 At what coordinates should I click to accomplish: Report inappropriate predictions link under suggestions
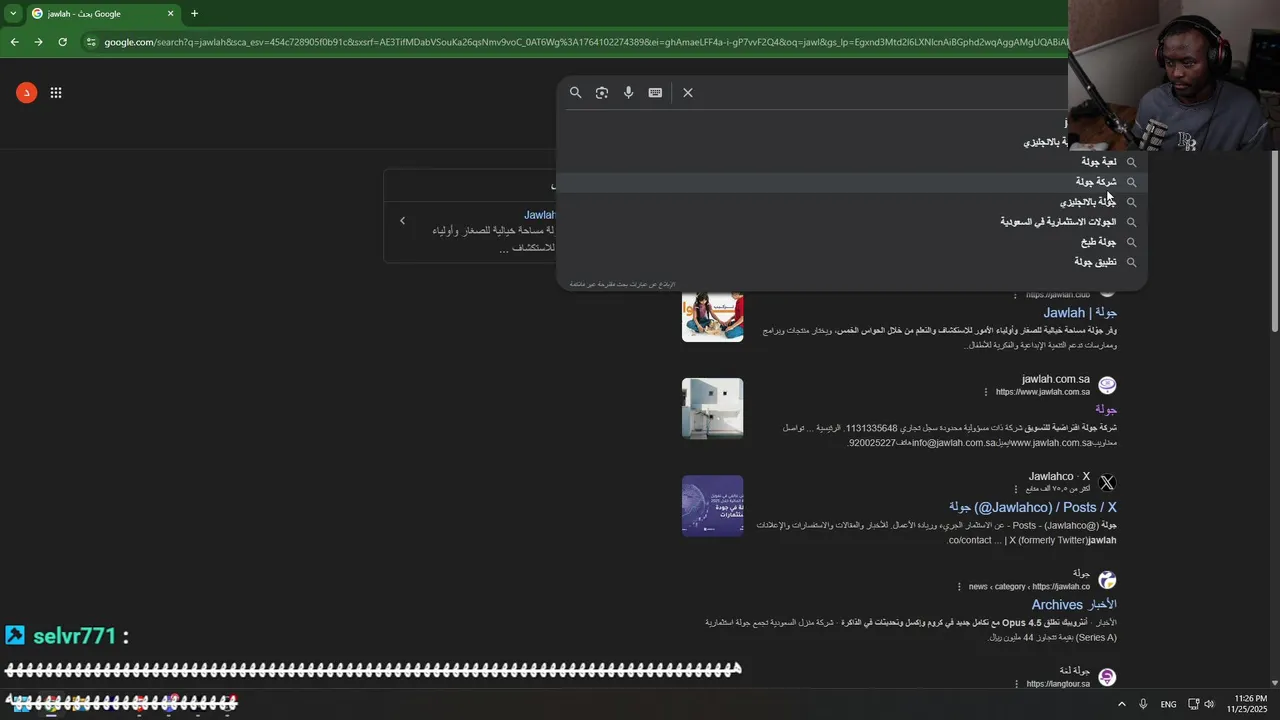[x=622, y=284]
